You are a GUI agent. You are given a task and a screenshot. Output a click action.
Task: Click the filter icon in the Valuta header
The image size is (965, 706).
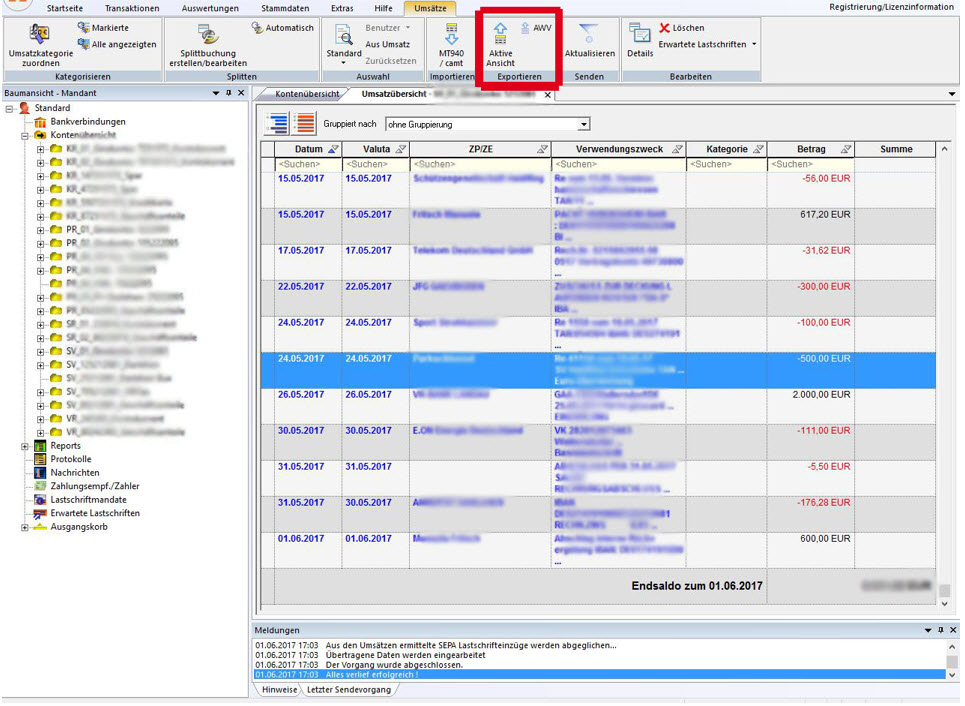[401, 149]
